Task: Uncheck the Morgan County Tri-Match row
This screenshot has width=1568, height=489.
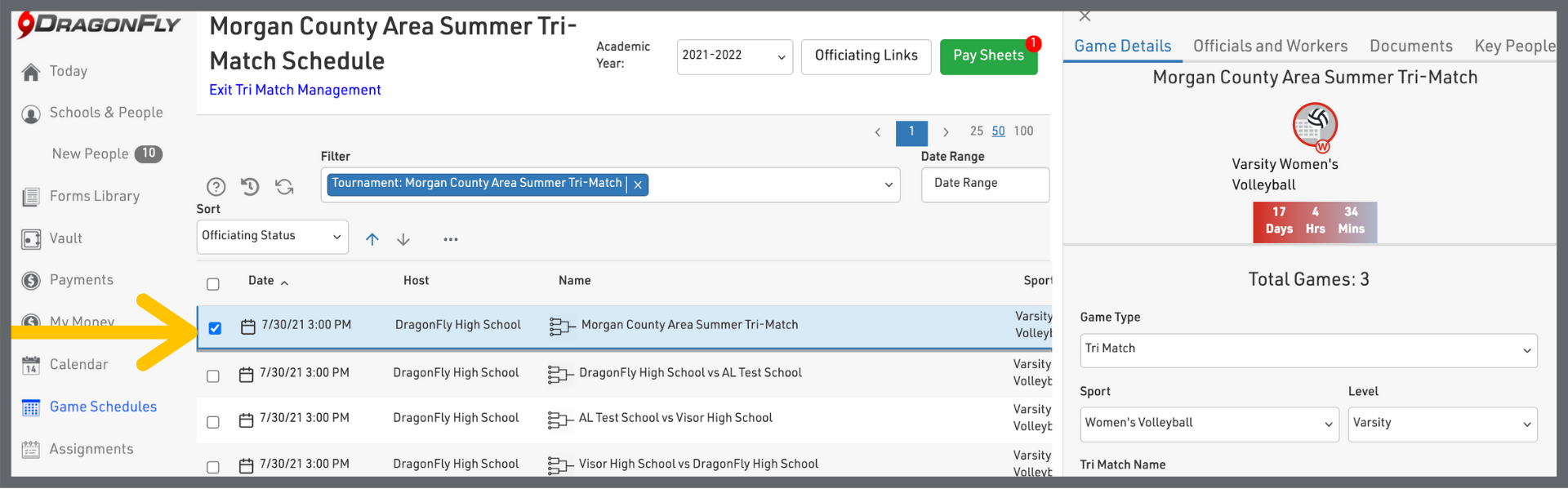Action: (x=215, y=328)
